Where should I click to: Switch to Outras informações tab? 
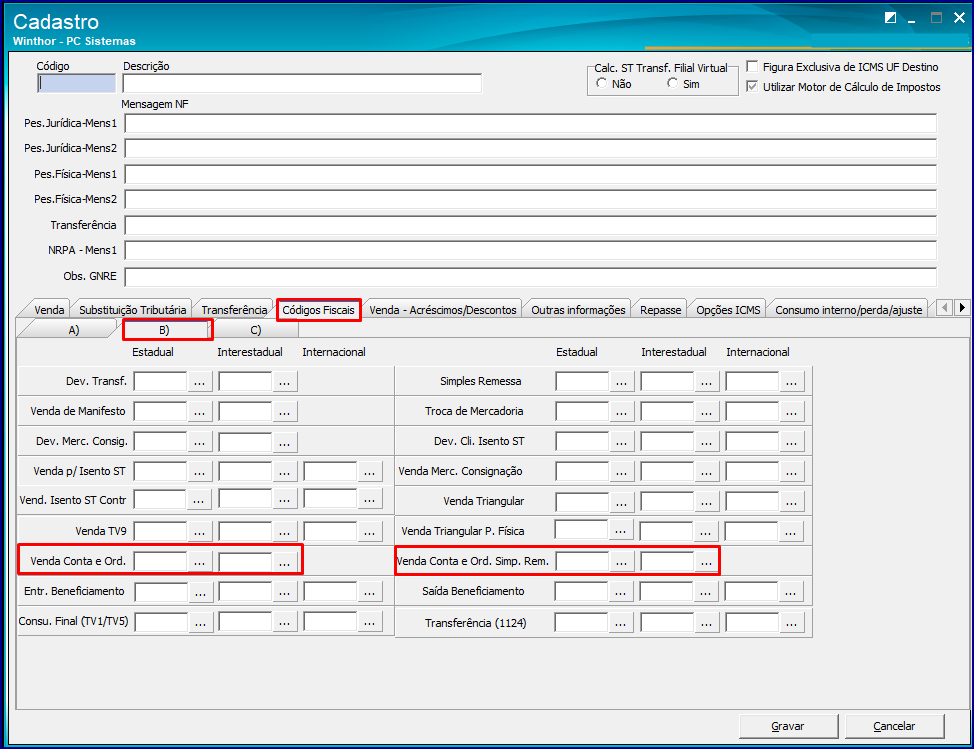(578, 309)
